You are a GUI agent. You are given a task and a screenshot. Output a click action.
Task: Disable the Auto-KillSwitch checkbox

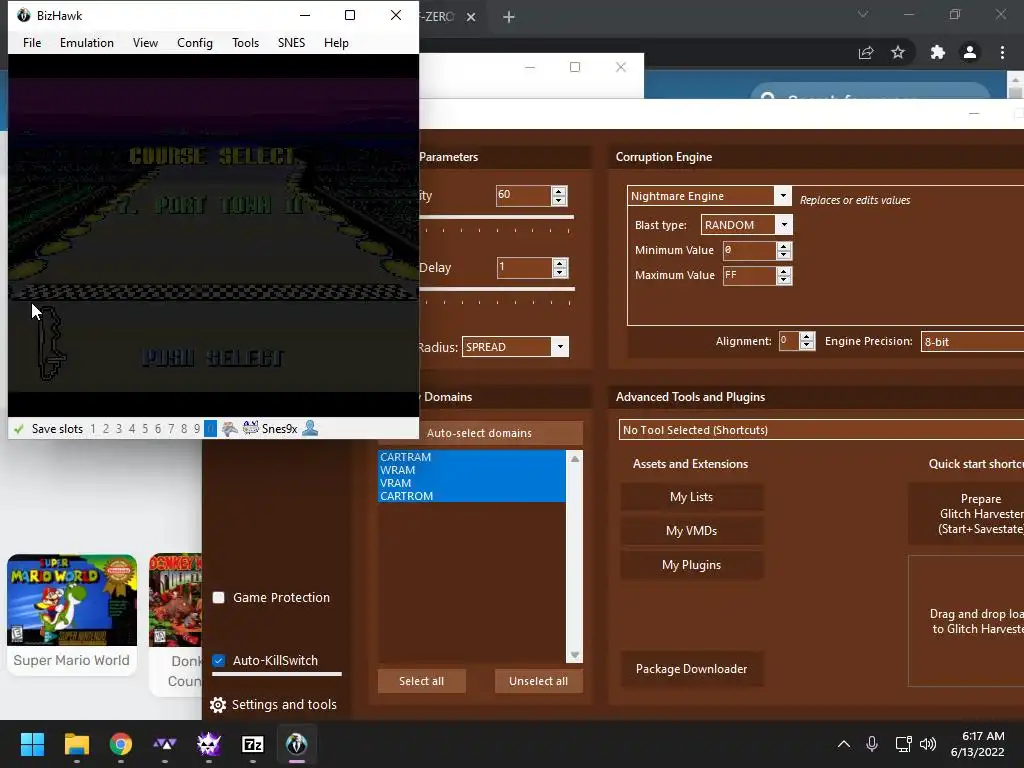pyautogui.click(x=219, y=660)
